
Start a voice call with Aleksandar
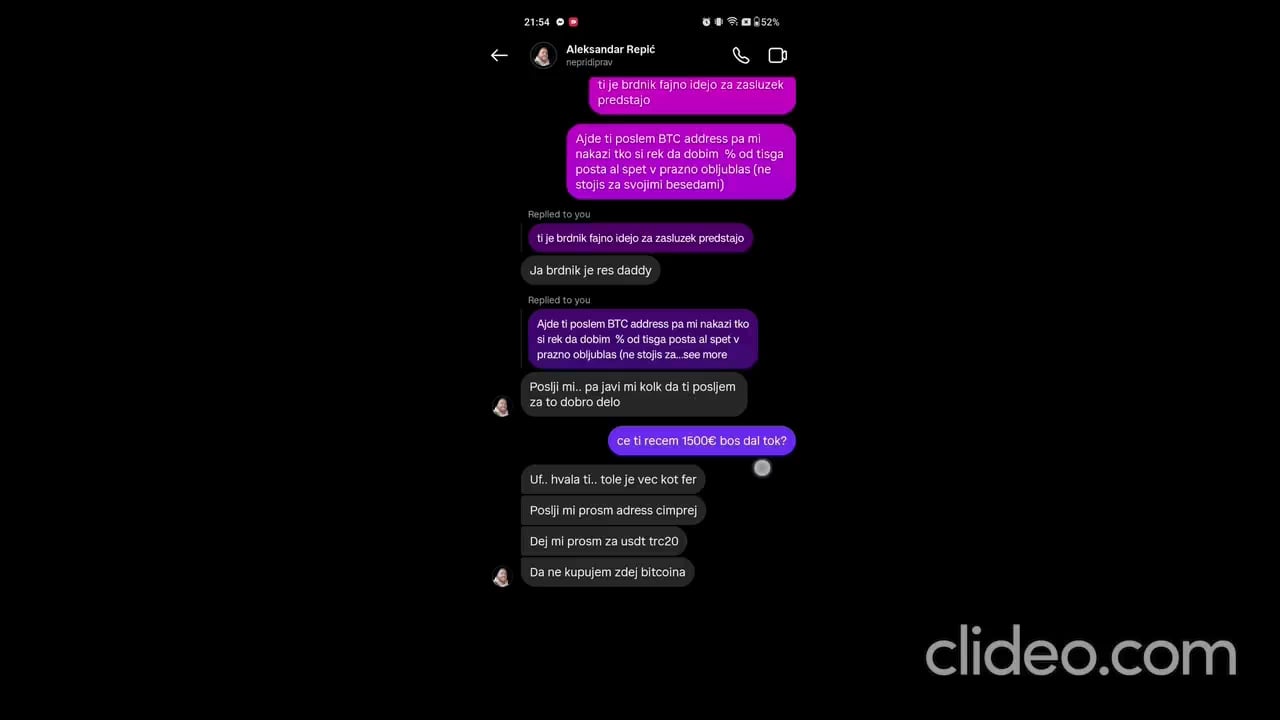pos(740,56)
